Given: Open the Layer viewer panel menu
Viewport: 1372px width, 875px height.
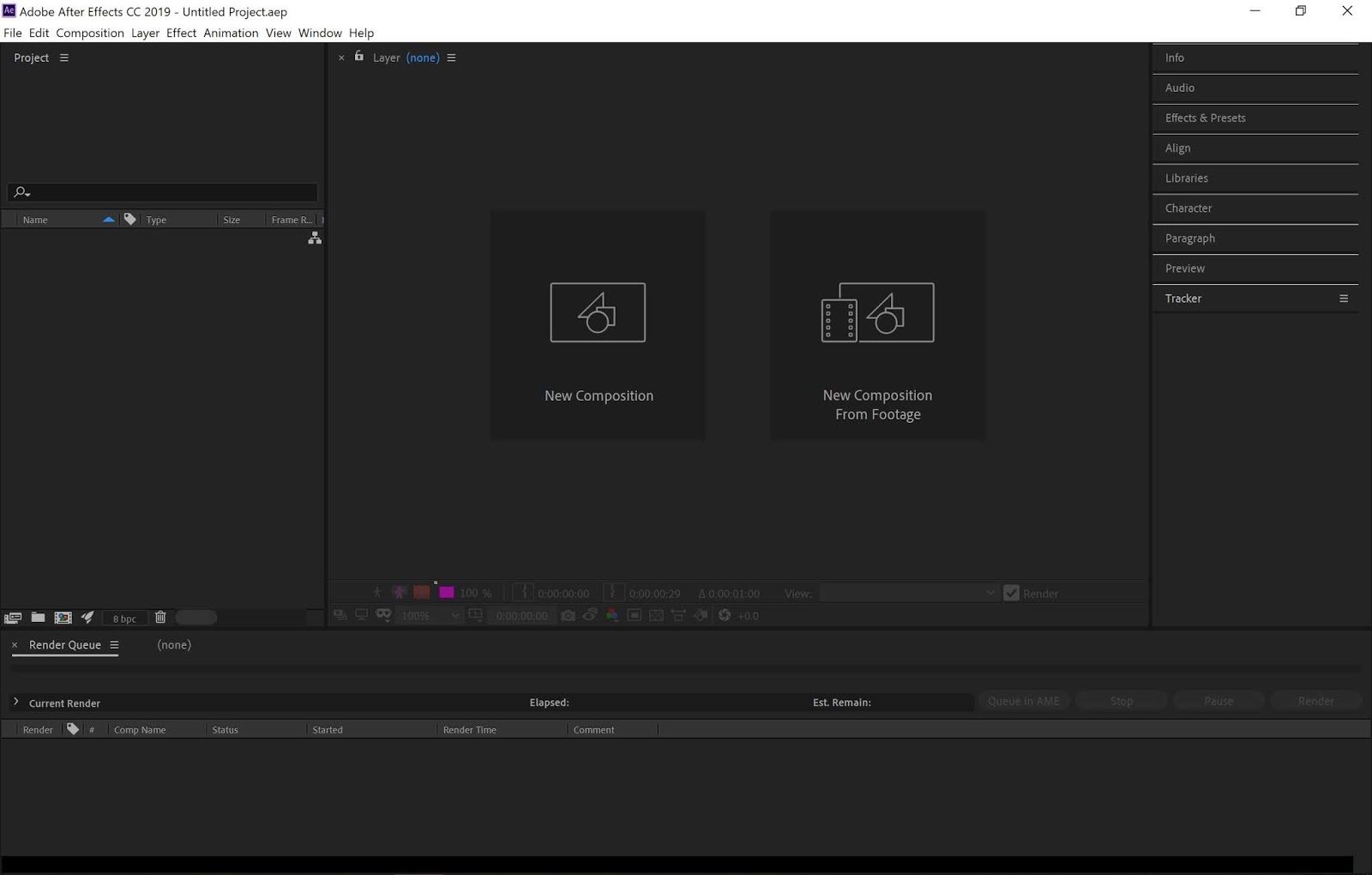Looking at the screenshot, I should (452, 57).
